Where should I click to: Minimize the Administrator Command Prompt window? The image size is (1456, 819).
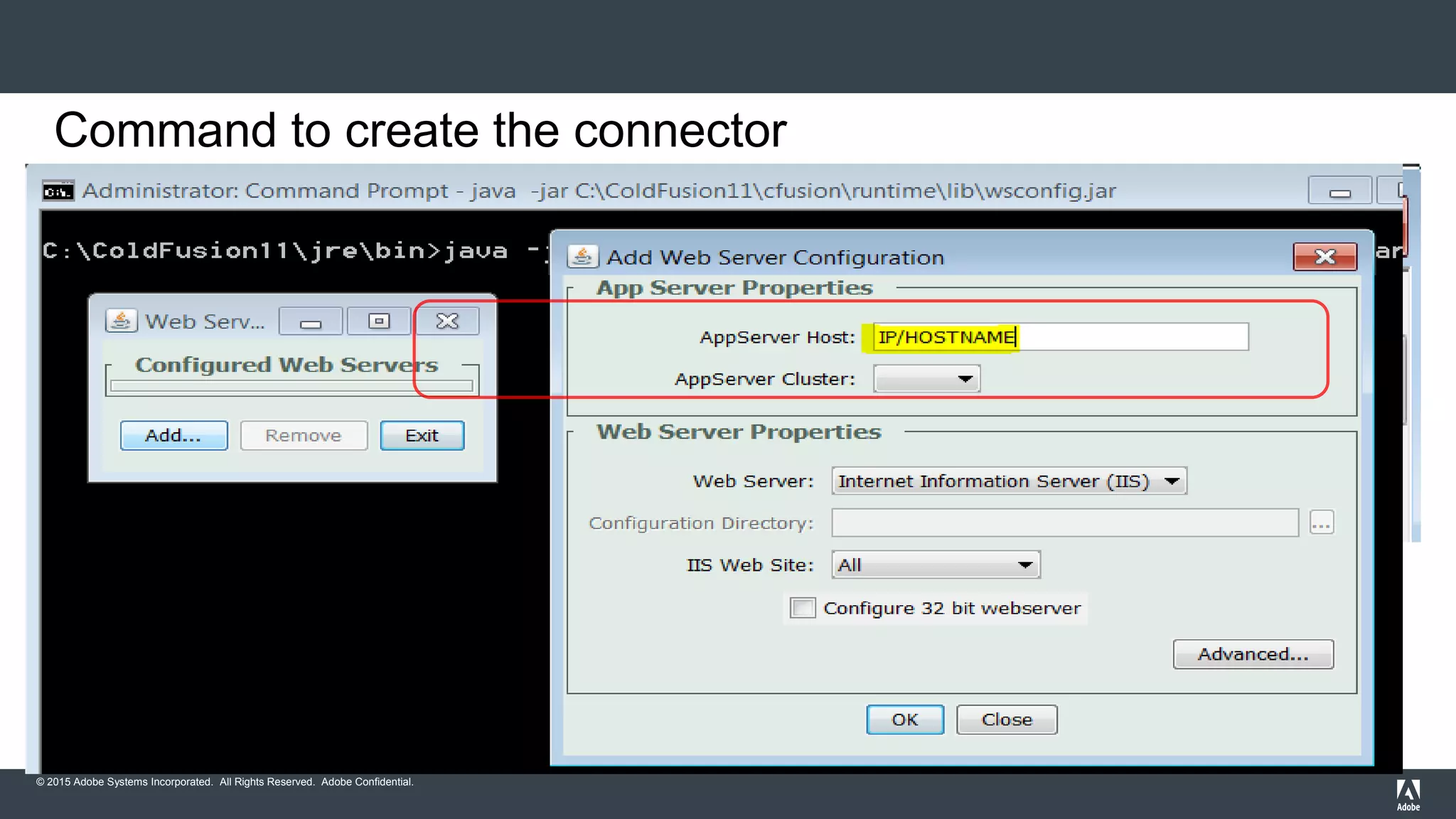click(x=1340, y=191)
